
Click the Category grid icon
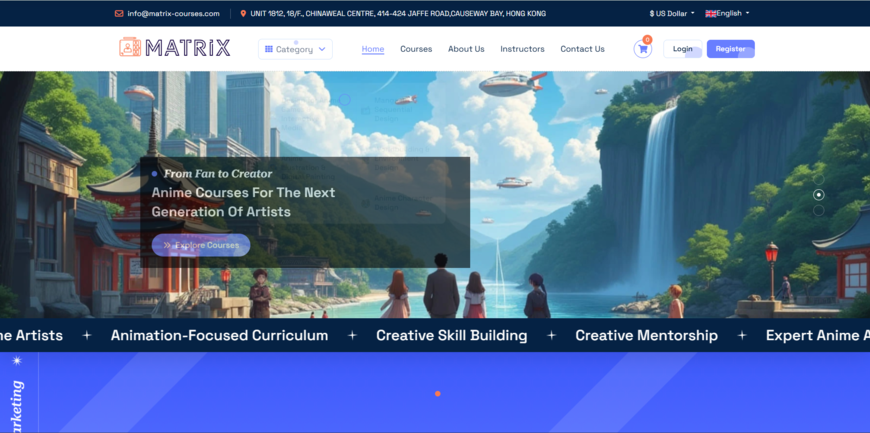pyautogui.click(x=269, y=49)
